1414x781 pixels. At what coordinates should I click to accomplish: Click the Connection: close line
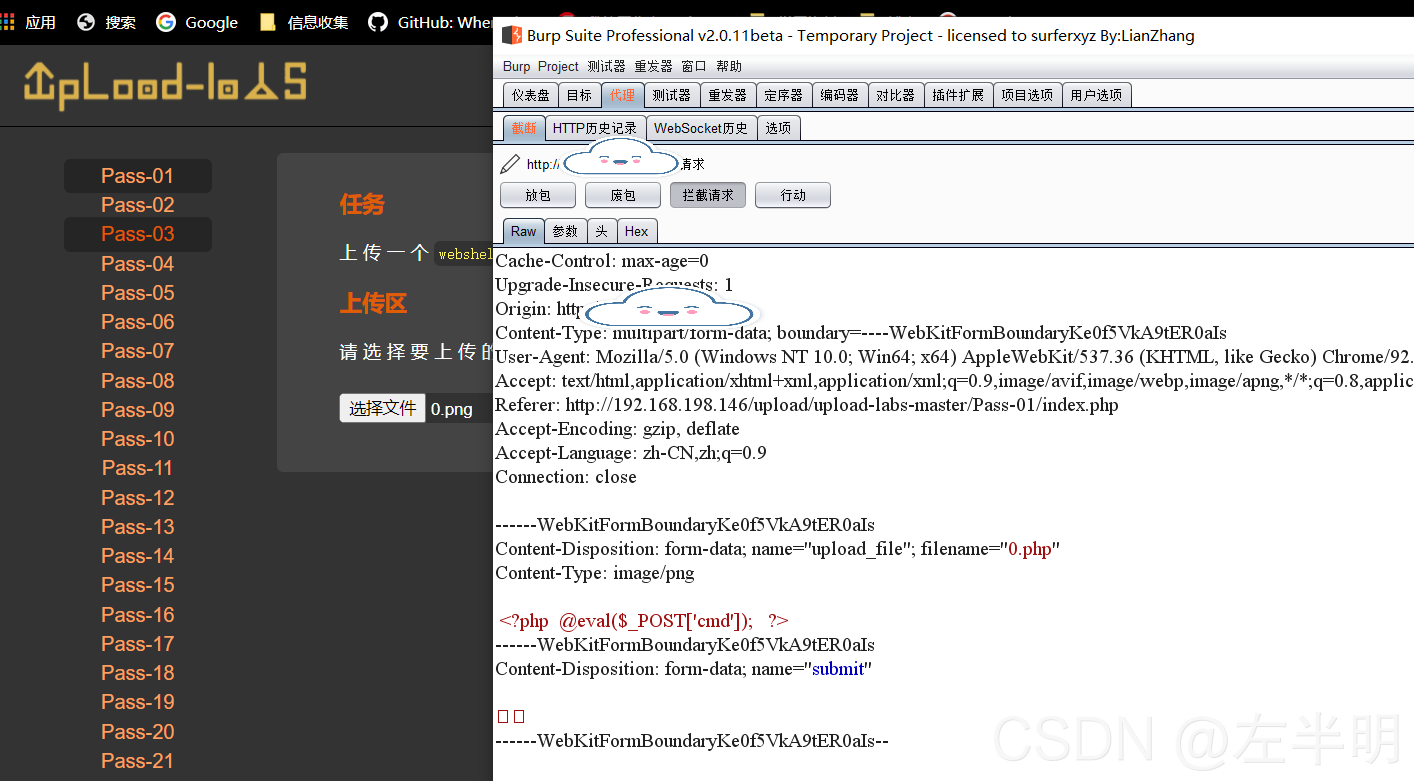[x=566, y=477]
